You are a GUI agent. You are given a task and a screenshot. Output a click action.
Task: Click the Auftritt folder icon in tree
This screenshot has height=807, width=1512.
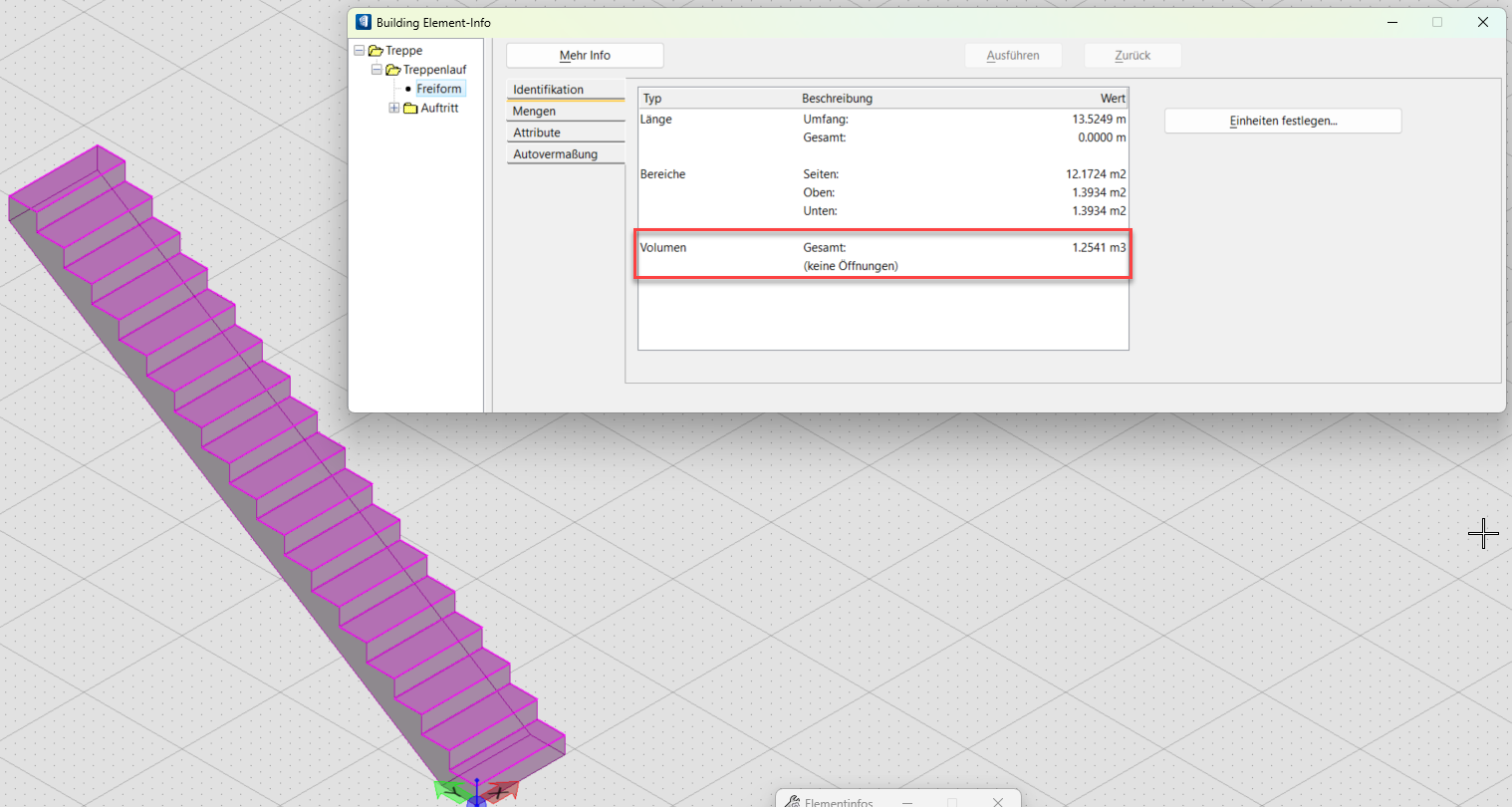pyautogui.click(x=410, y=108)
